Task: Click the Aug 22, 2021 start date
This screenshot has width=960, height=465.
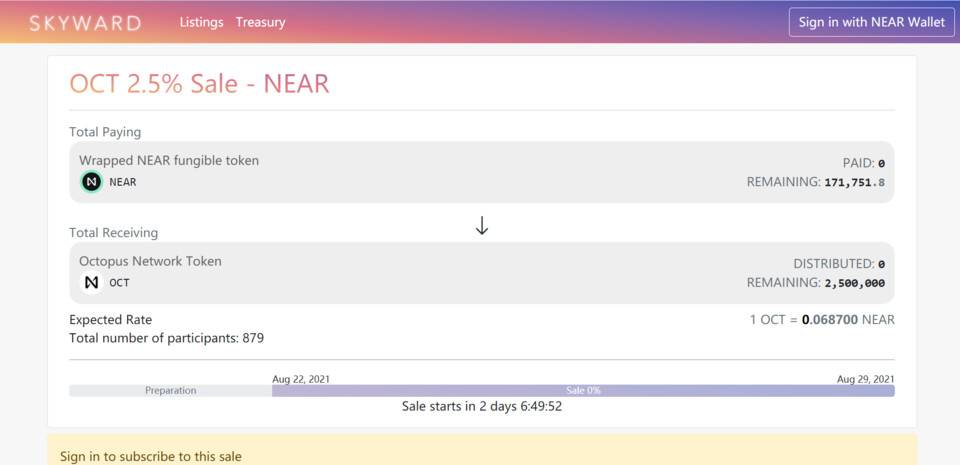Action: pos(301,379)
